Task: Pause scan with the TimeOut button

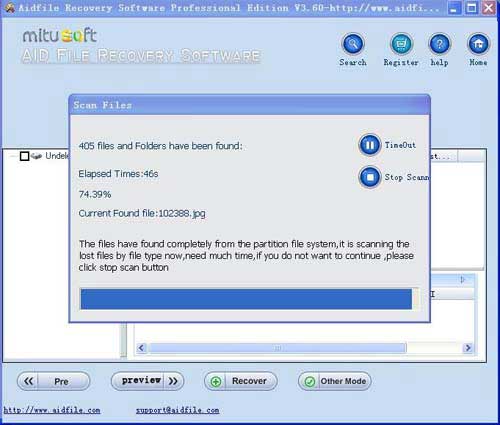Action: [369, 145]
